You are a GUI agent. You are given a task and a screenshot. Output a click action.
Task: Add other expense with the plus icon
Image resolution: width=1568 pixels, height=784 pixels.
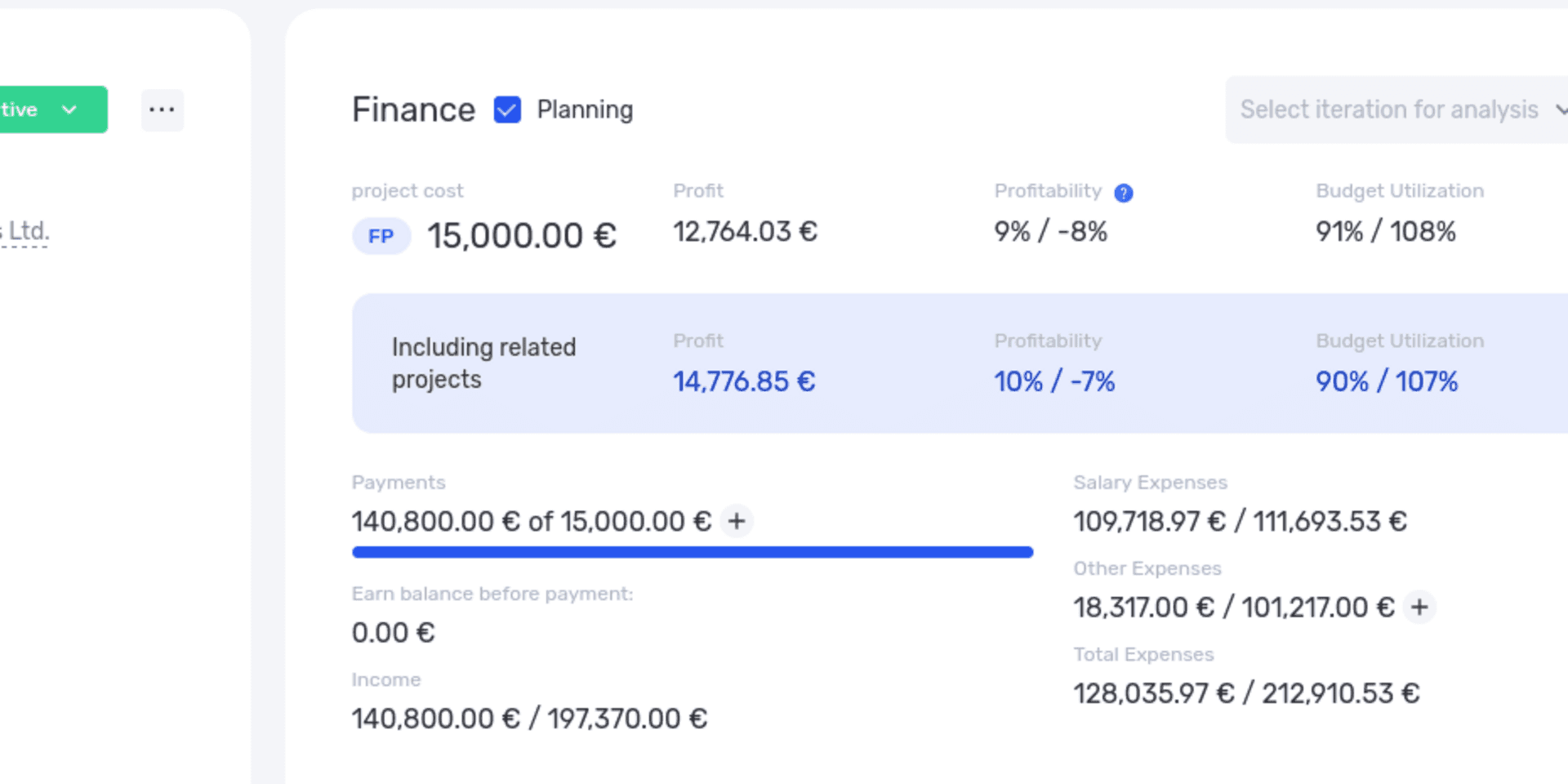pyautogui.click(x=1419, y=607)
